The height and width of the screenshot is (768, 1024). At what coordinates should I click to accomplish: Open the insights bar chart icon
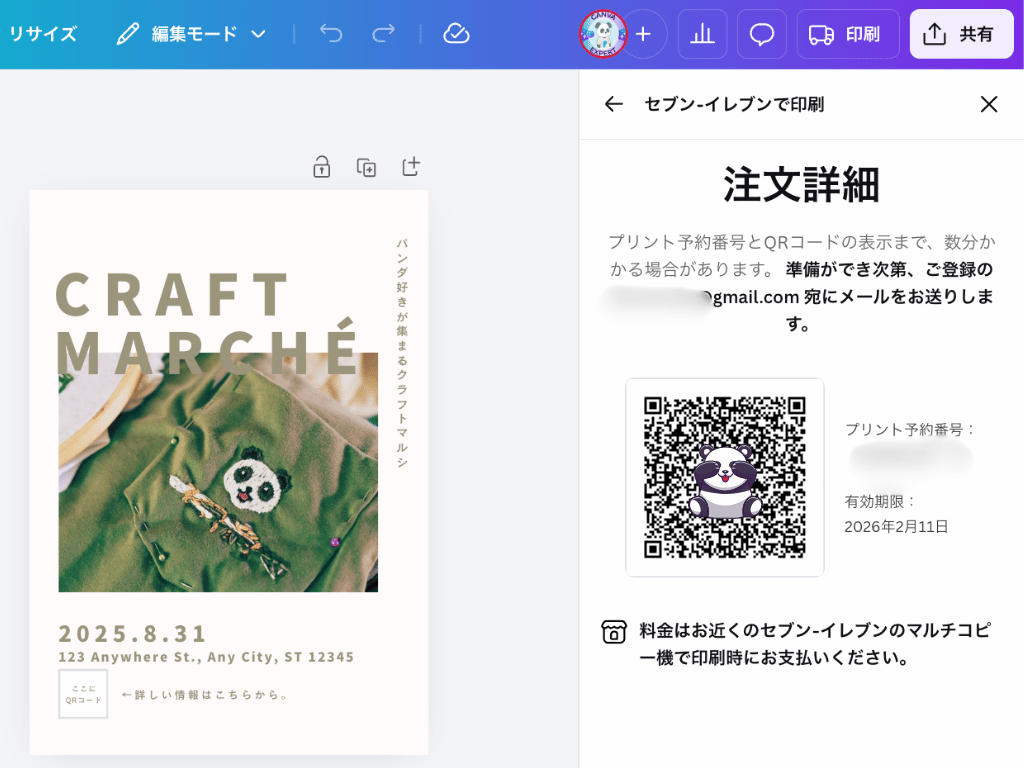point(702,33)
